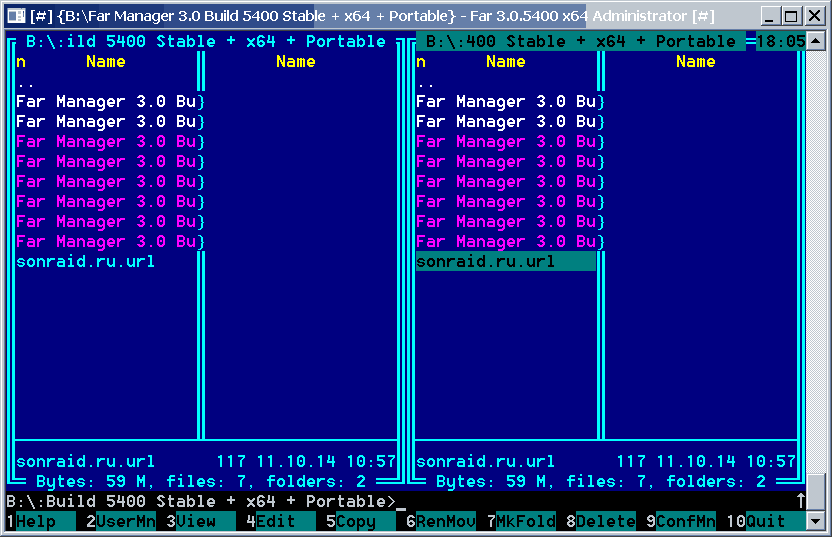Click the 1 Help function key
Screen dimensions: 832x537
[41, 522]
